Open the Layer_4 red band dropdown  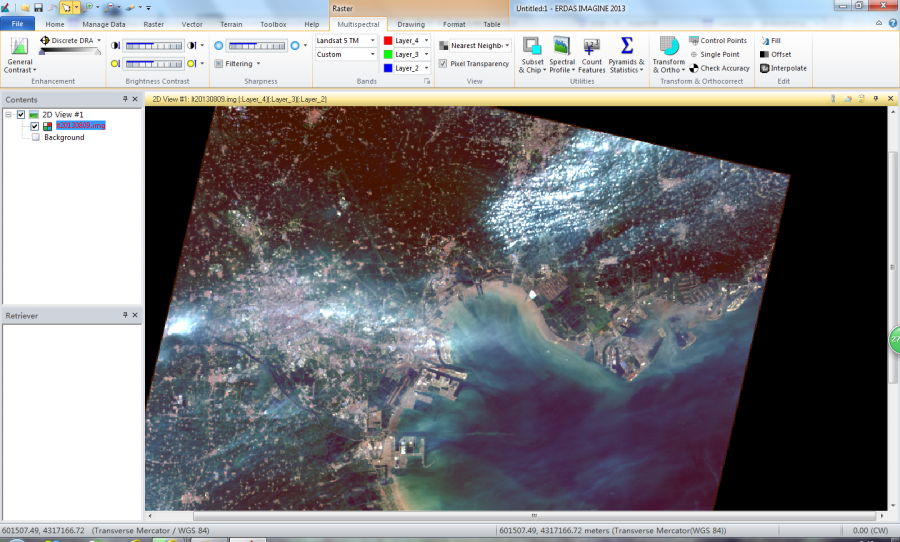(x=426, y=41)
